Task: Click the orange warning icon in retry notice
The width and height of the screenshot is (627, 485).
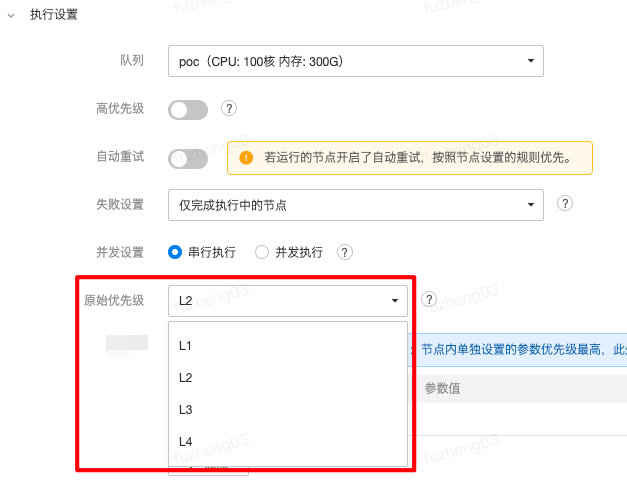Action: point(246,158)
